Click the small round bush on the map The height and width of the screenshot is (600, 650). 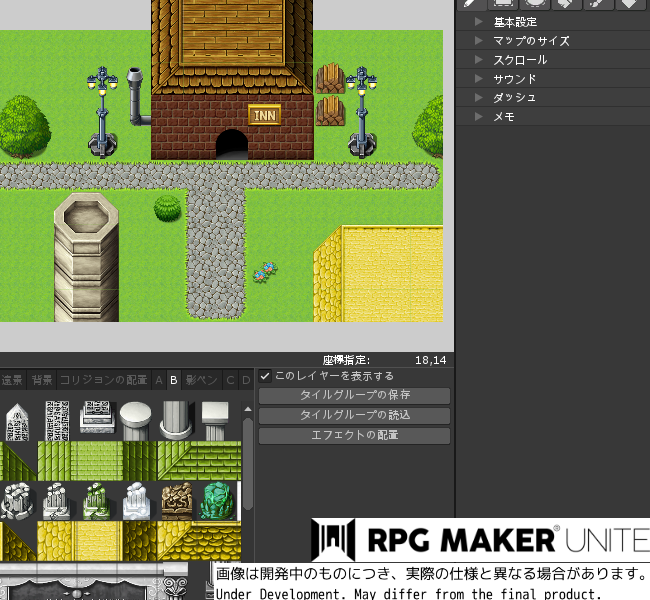click(x=167, y=208)
